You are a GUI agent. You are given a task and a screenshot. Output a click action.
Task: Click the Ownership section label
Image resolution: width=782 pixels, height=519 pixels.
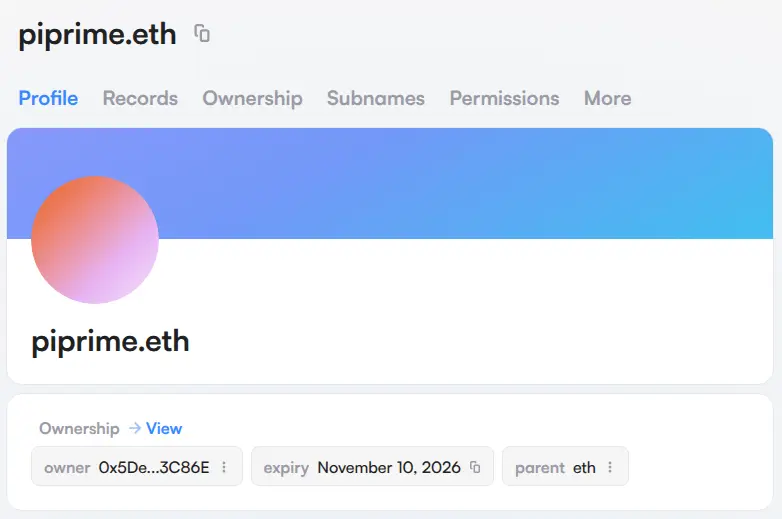79,428
